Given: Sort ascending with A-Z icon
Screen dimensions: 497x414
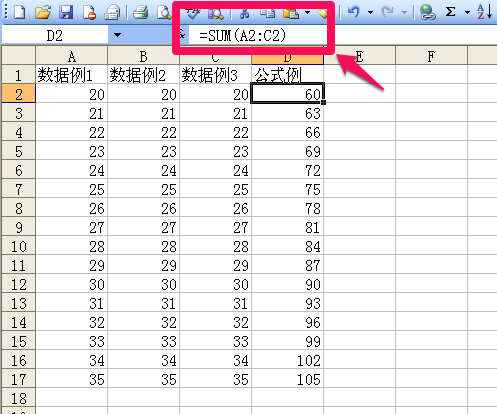Looking at the screenshot, I should coord(484,12).
